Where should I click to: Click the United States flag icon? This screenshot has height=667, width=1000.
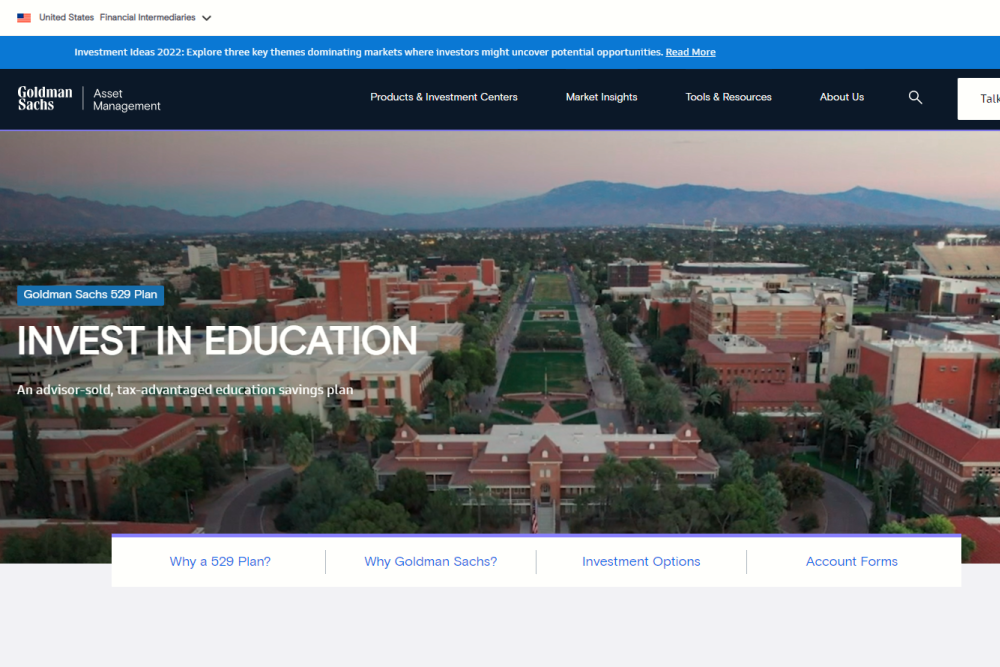[x=24, y=18]
